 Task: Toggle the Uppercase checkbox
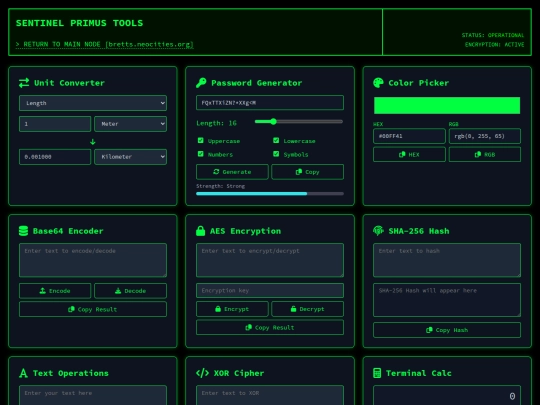pyautogui.click(x=200, y=141)
